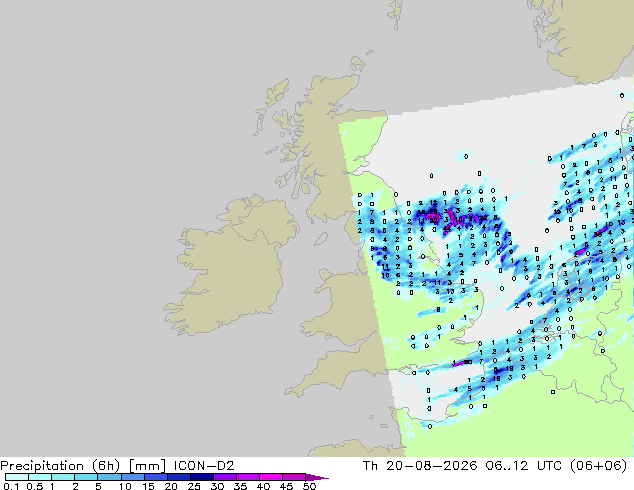Select the 30–35 mm legend color box

224,477
